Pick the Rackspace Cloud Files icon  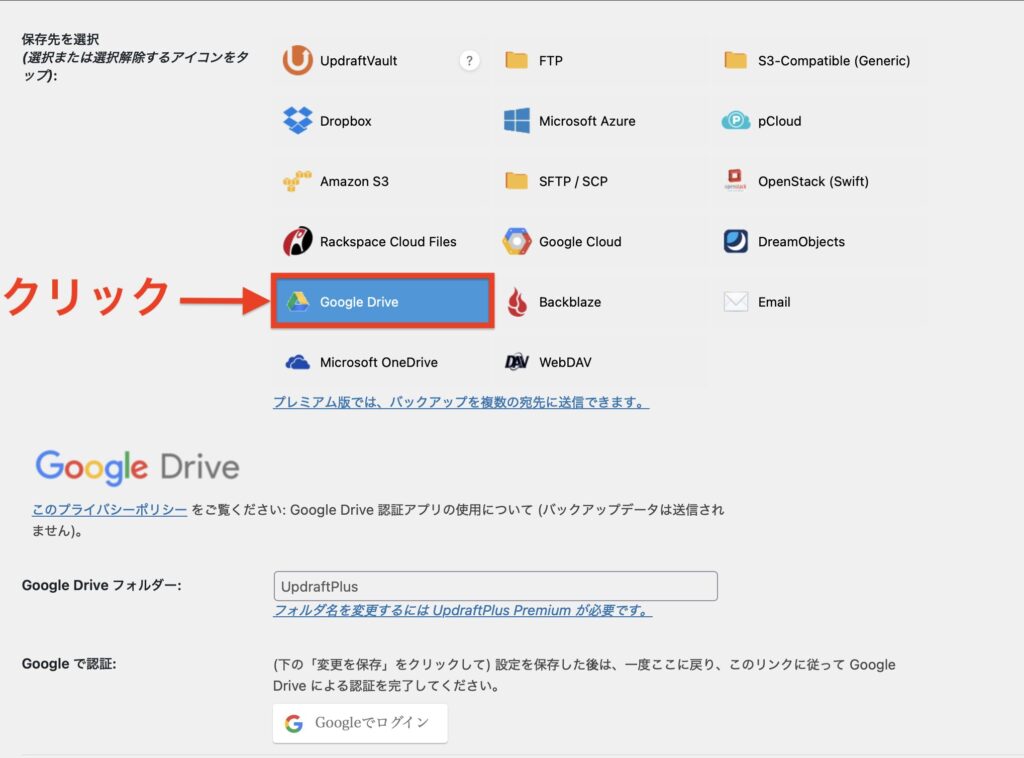pyautogui.click(x=298, y=242)
